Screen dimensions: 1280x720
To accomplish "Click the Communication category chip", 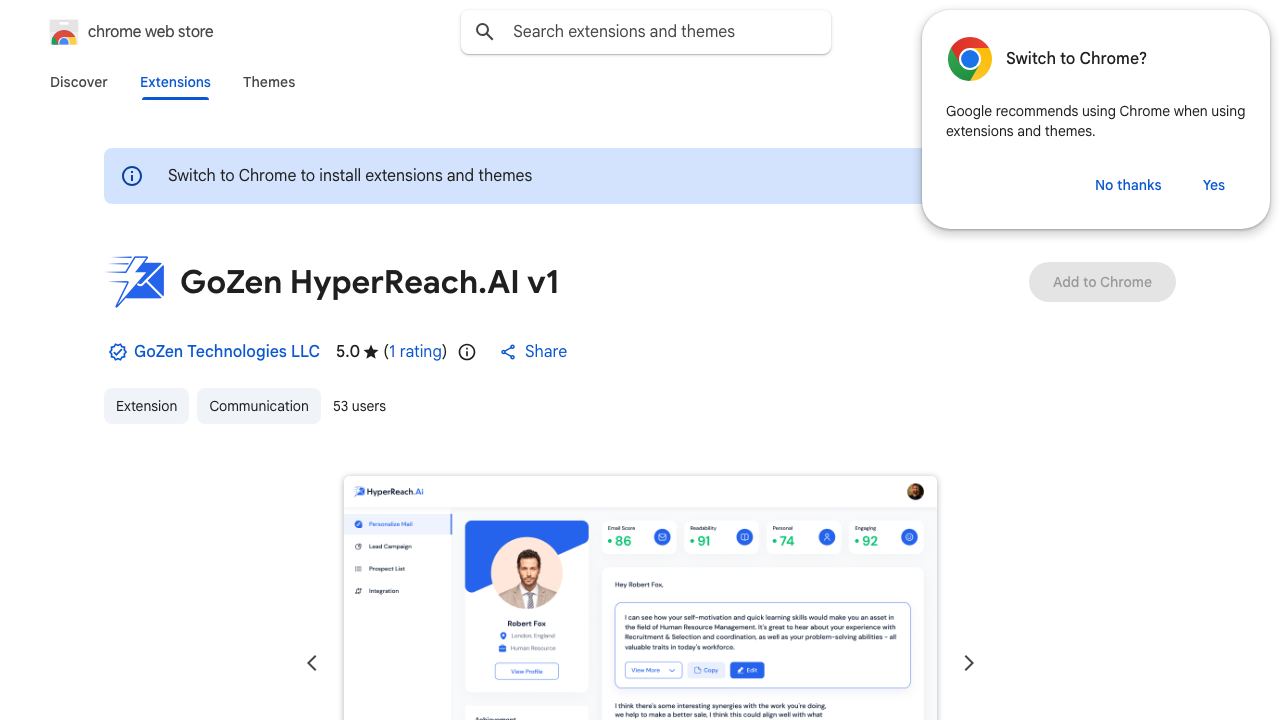I will point(259,406).
